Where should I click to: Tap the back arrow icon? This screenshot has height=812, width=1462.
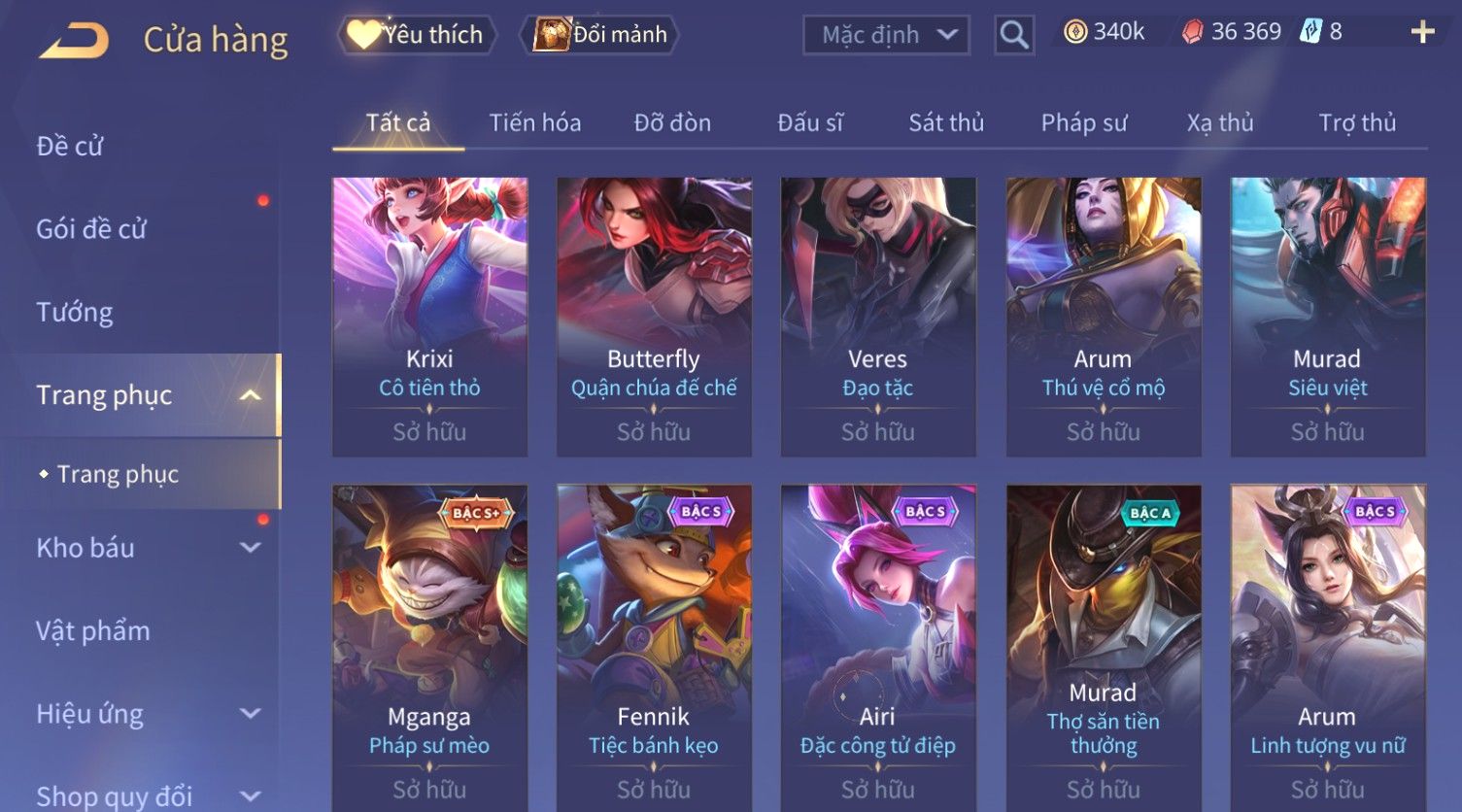74,41
